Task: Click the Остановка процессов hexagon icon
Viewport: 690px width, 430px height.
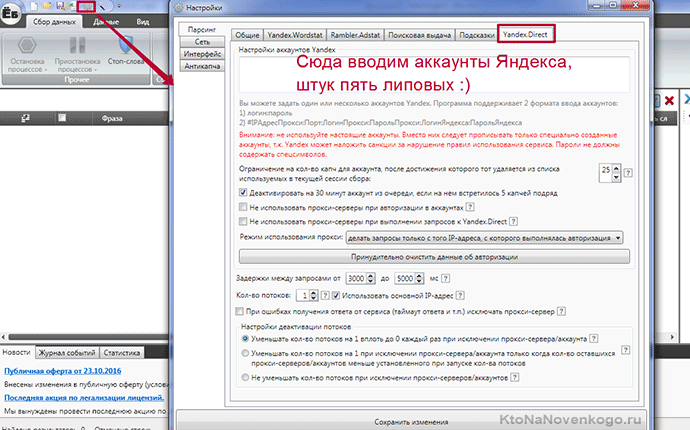Action: coord(27,45)
